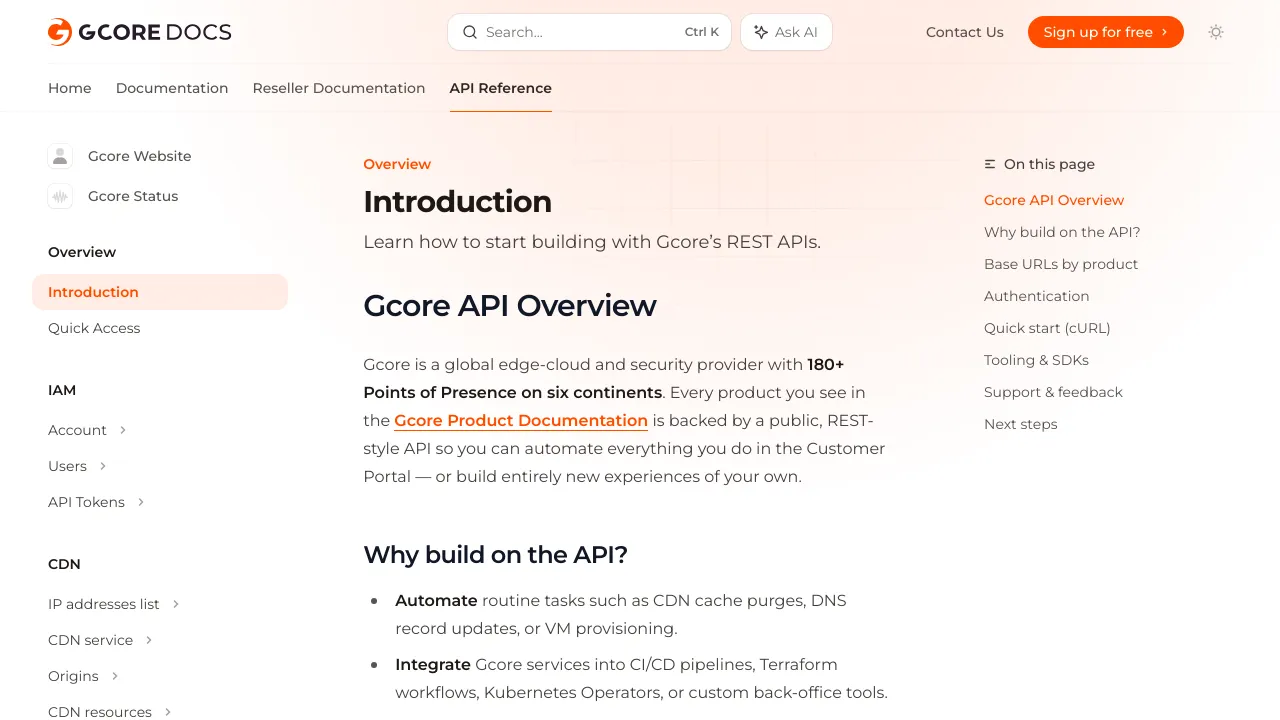This screenshot has width=1280, height=720.
Task: Click the Introduction page title
Action: (x=457, y=201)
